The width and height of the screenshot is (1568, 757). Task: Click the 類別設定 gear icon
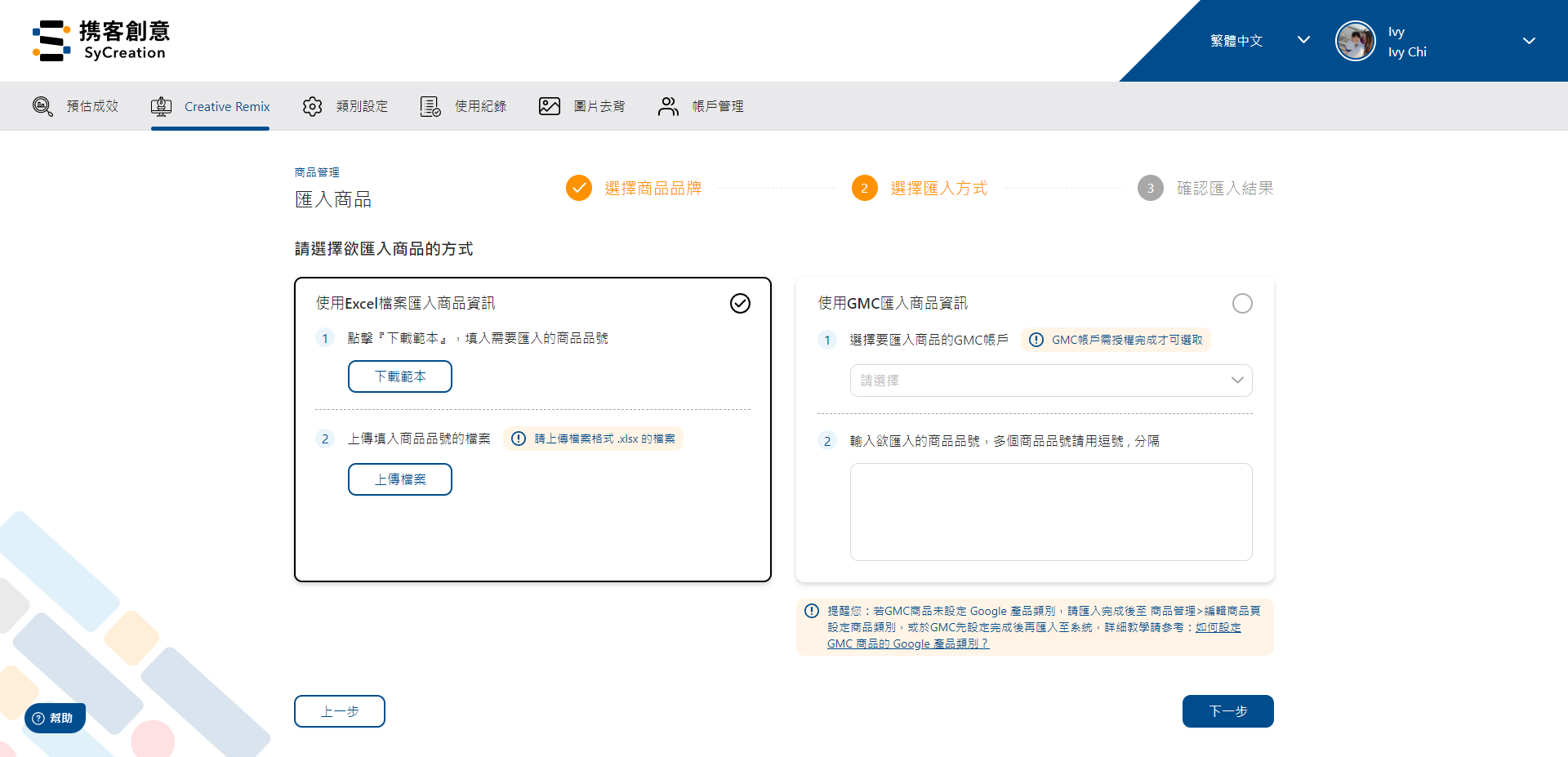click(x=313, y=106)
